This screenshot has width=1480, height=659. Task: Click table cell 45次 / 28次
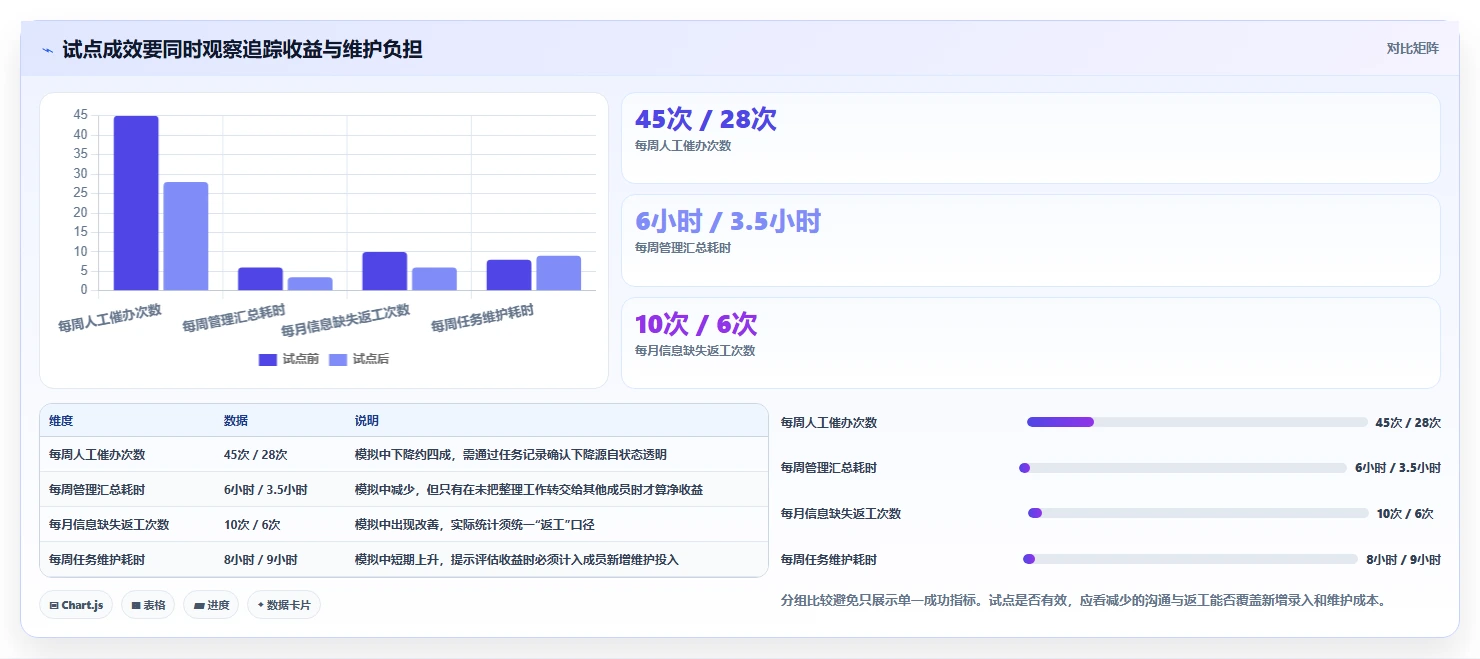[256, 454]
